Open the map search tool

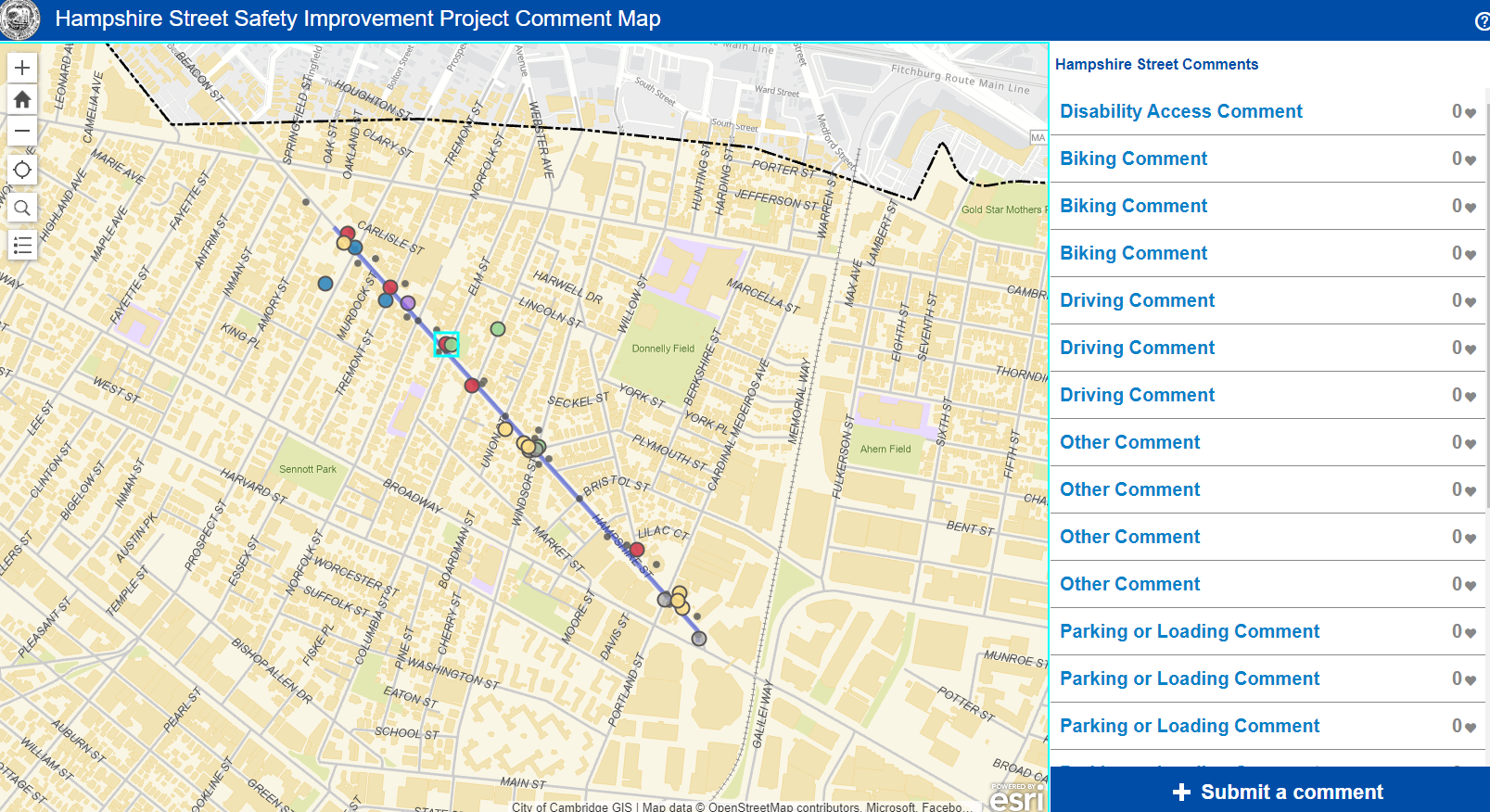(22, 208)
